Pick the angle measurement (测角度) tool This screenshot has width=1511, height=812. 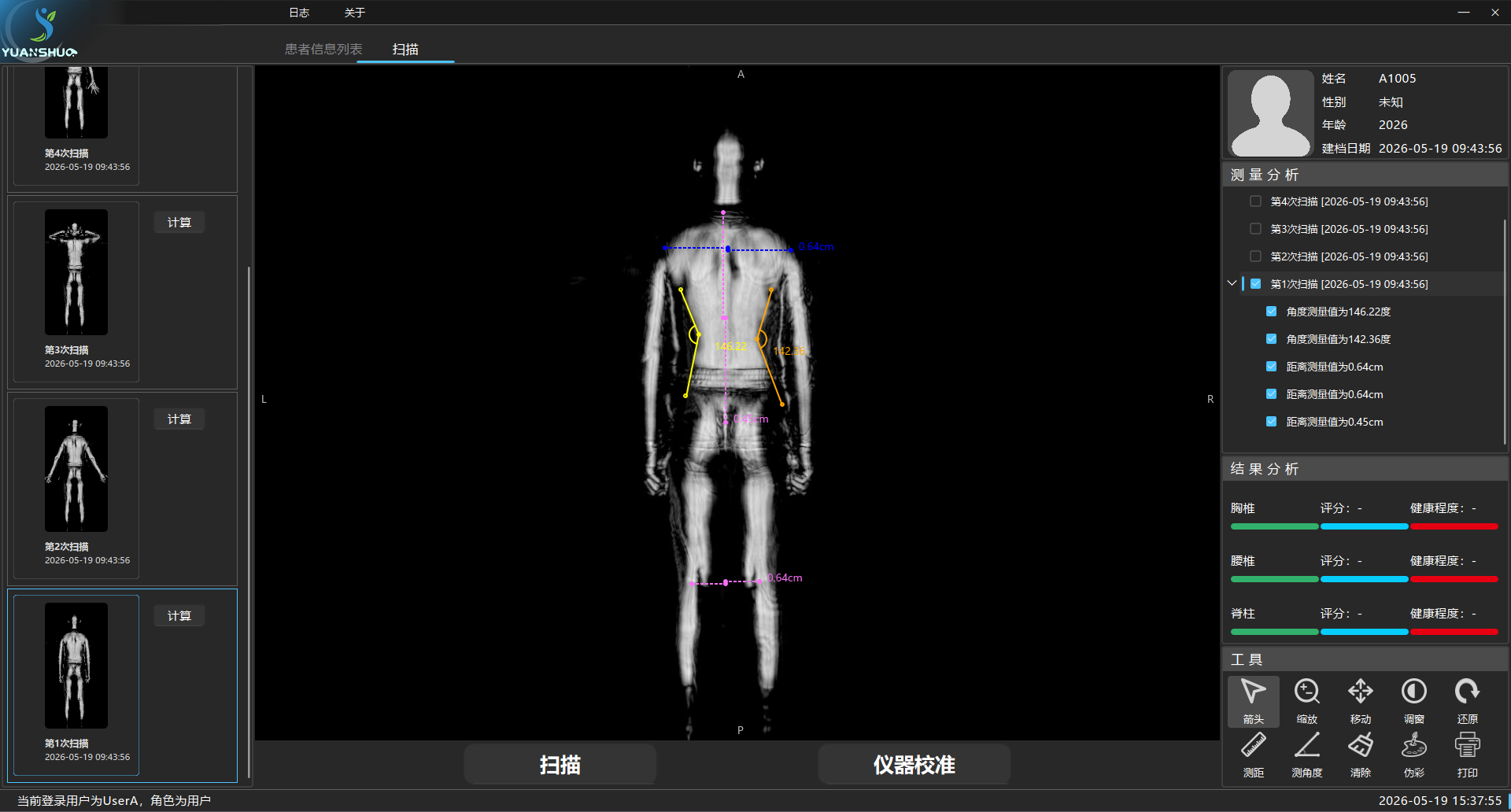pyautogui.click(x=1307, y=755)
